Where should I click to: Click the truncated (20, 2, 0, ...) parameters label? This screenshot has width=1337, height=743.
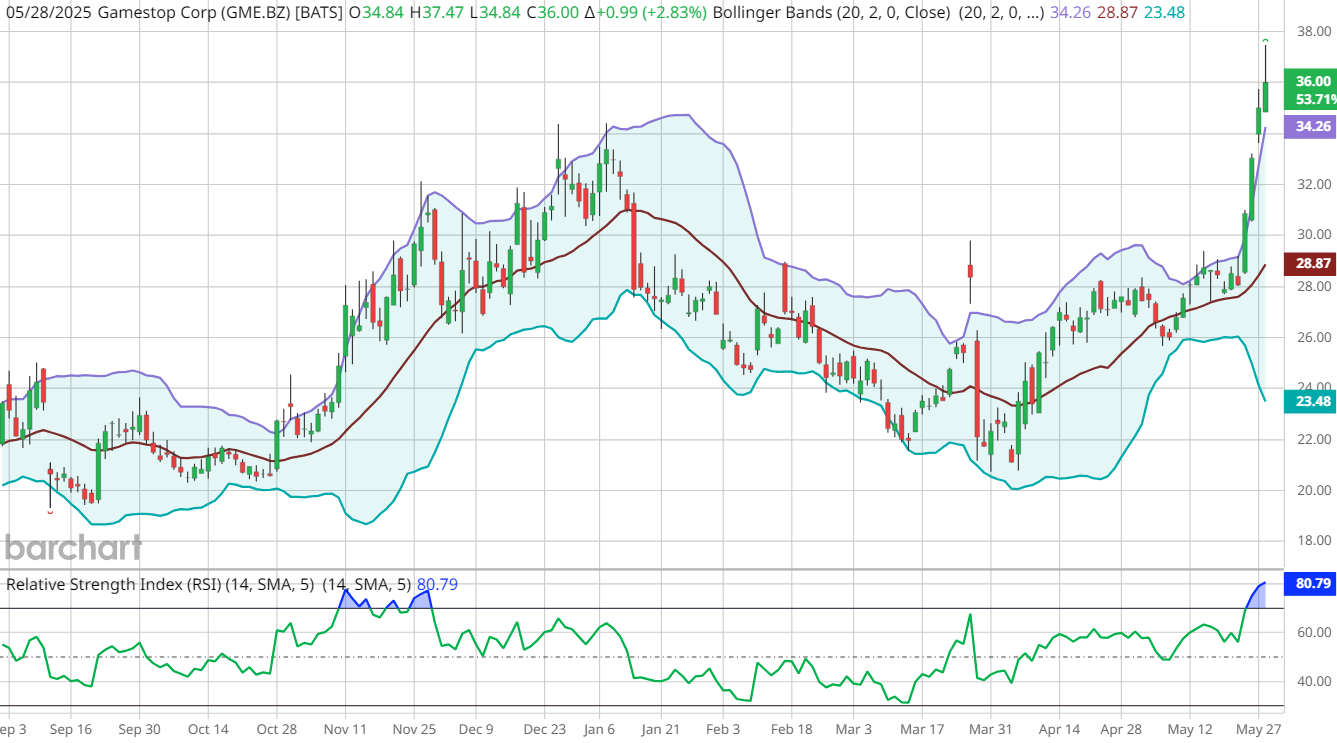pyautogui.click(x=1001, y=13)
